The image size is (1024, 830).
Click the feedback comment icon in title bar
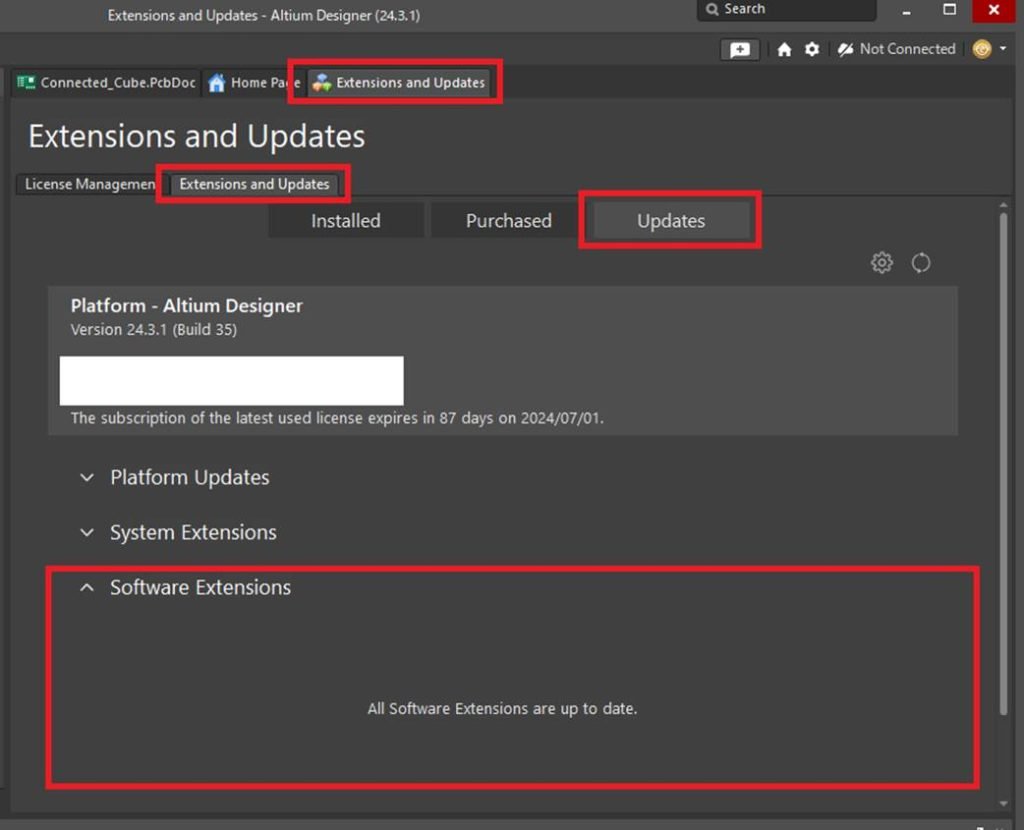(x=740, y=48)
